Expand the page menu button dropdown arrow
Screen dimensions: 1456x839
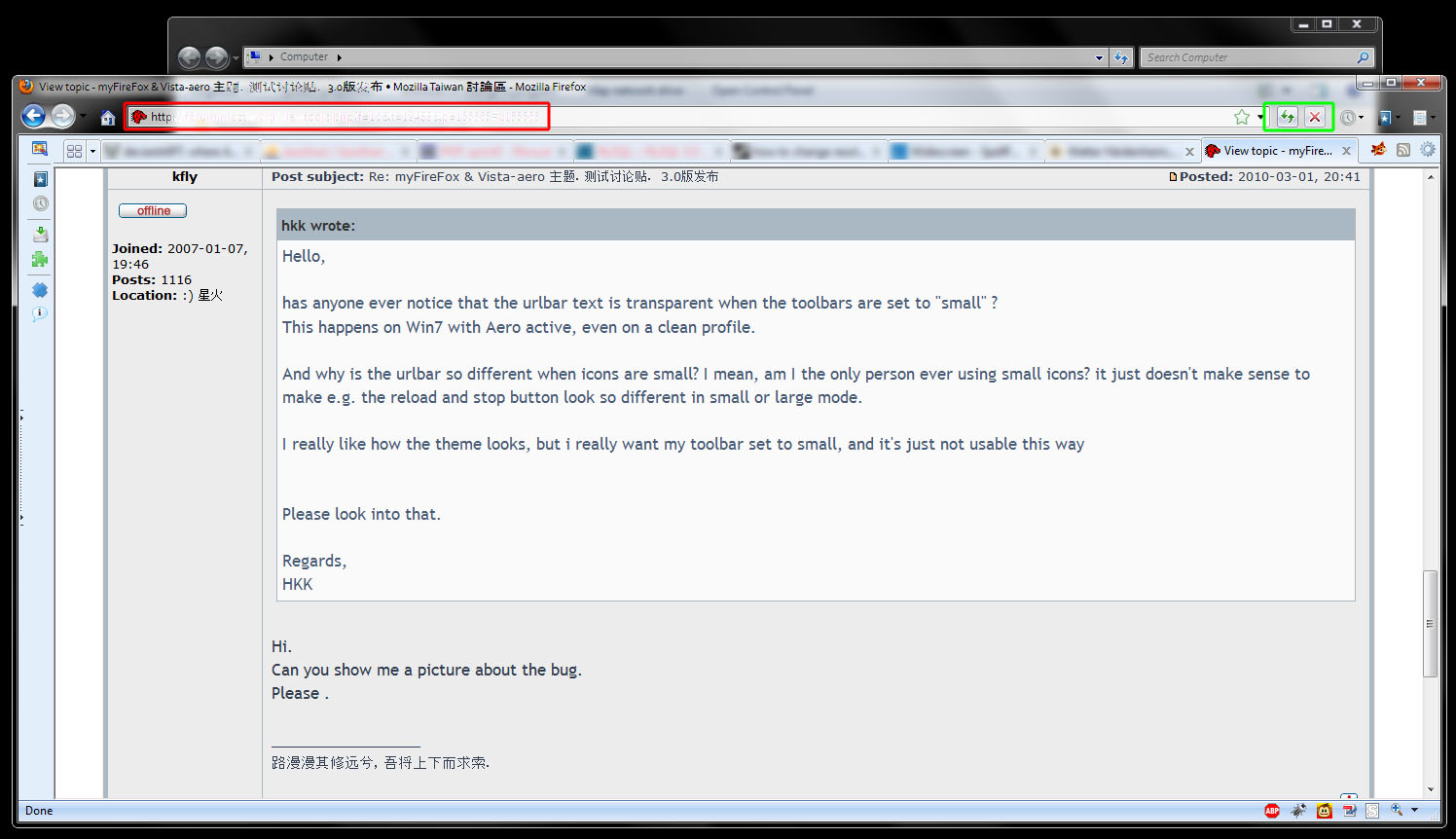1433,118
